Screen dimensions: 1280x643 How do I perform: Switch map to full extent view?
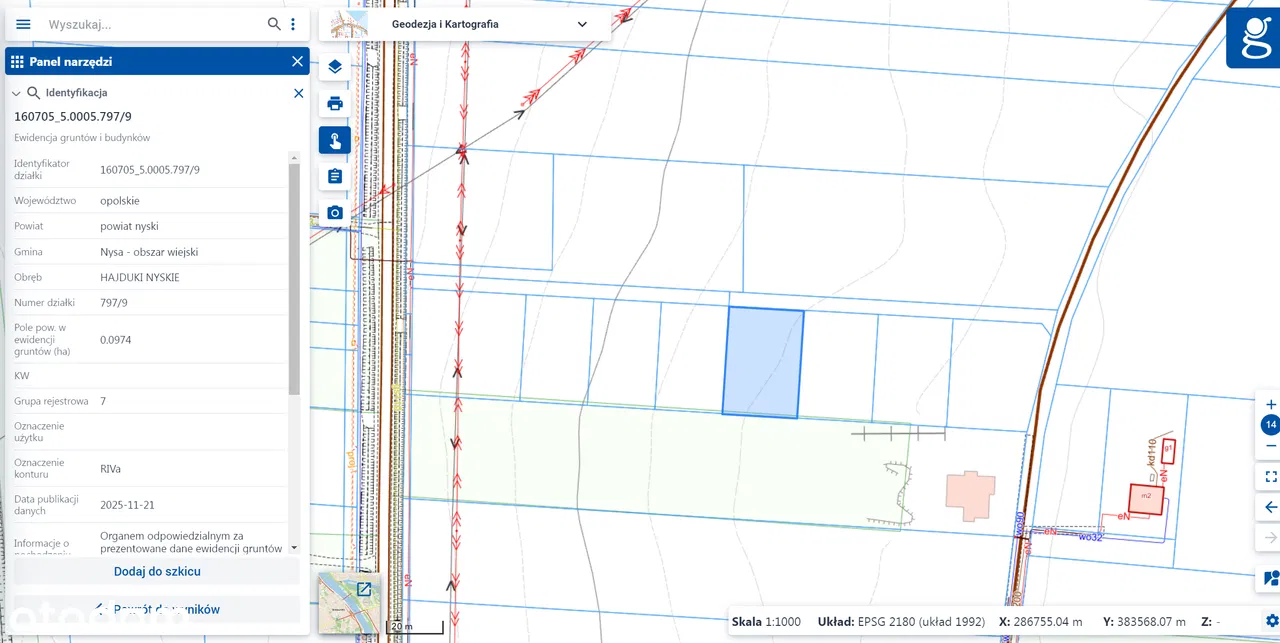pyautogui.click(x=1271, y=477)
